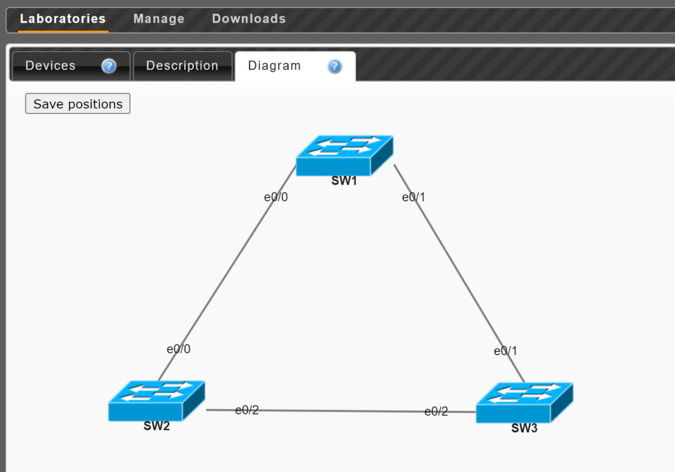Switch to the Description tab
Viewport: 675px width, 472px height.
coord(182,66)
